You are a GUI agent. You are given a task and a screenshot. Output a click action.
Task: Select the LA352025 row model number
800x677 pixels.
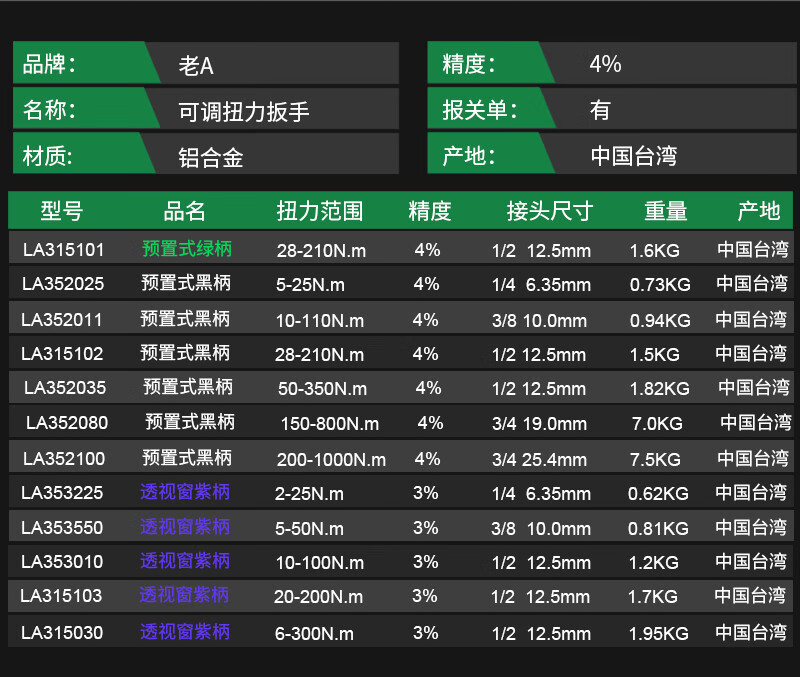click(x=63, y=284)
